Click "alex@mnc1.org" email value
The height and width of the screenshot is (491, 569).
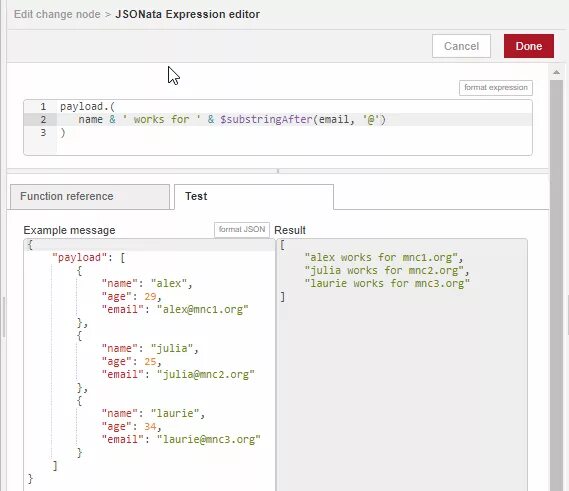202,310
